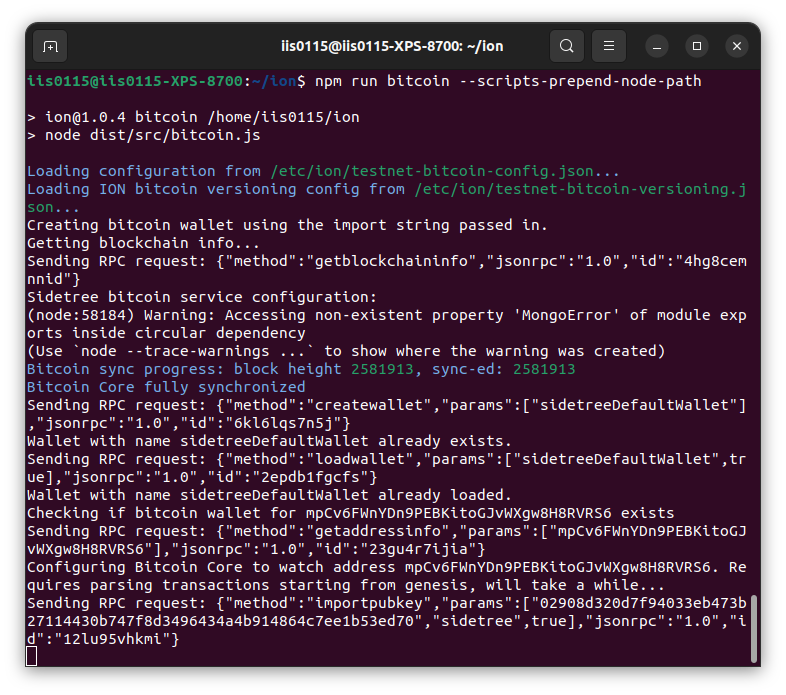This screenshot has height=695, width=786.
Task: Click the terminal scrollbar thumb
Action: click(753, 629)
